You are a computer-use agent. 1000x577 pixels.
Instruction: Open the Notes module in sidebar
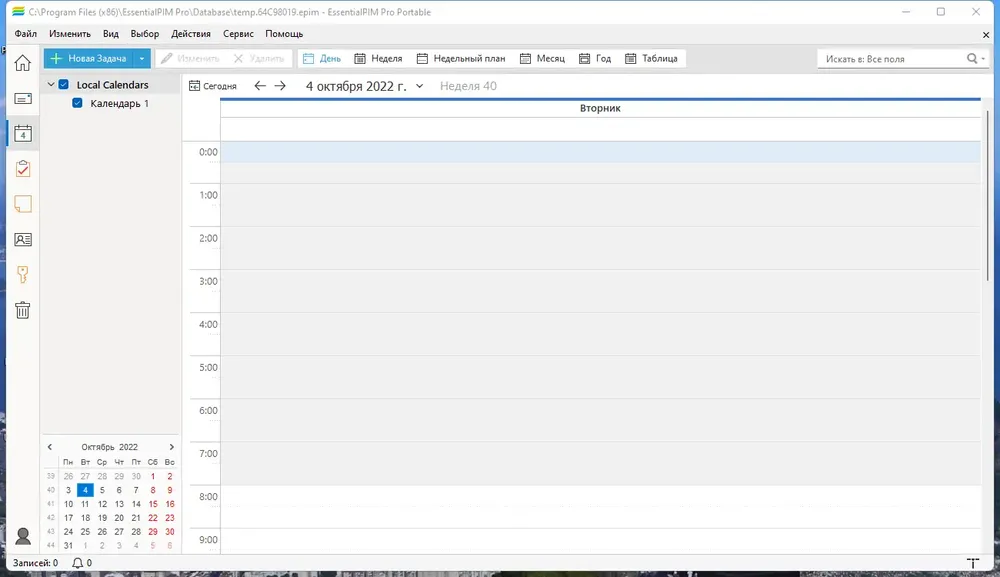[x=22, y=204]
